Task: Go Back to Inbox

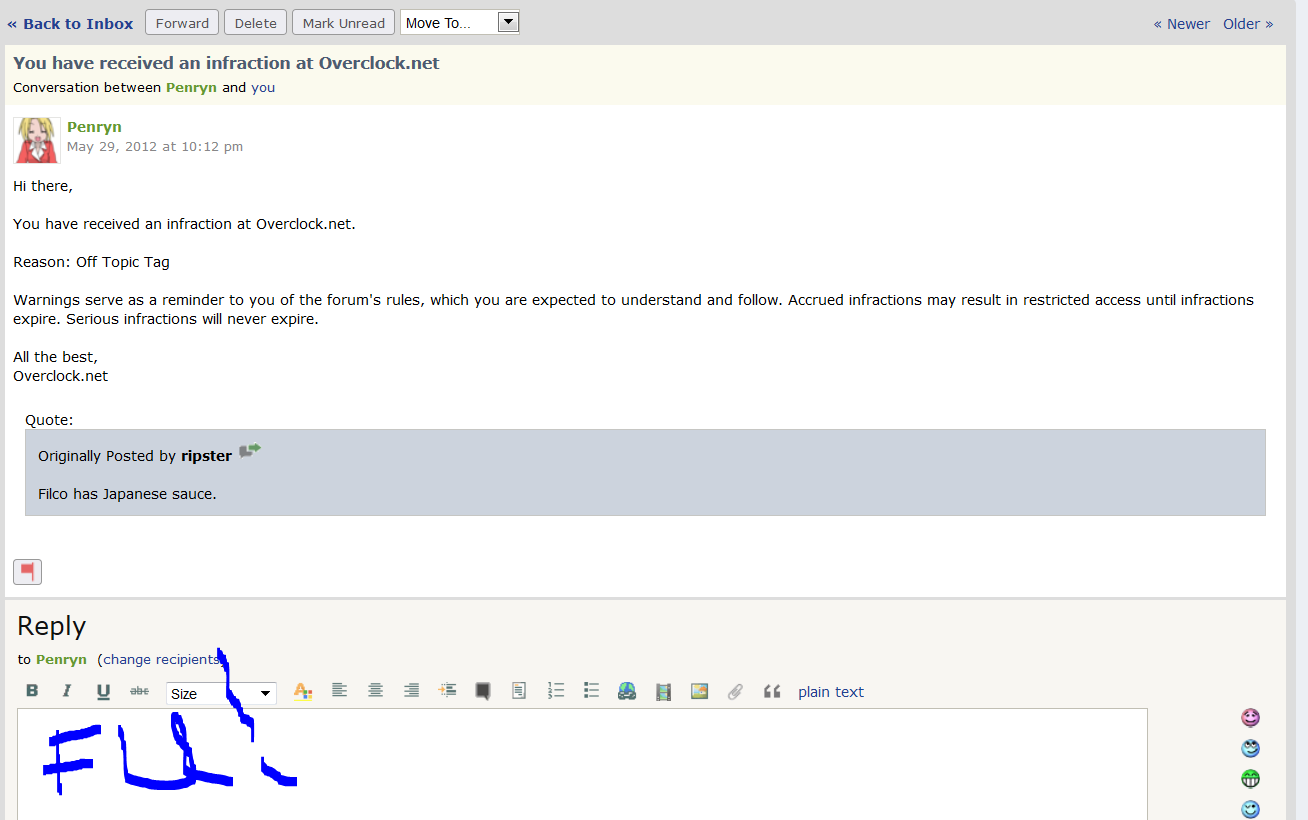Action: pyautogui.click(x=69, y=23)
